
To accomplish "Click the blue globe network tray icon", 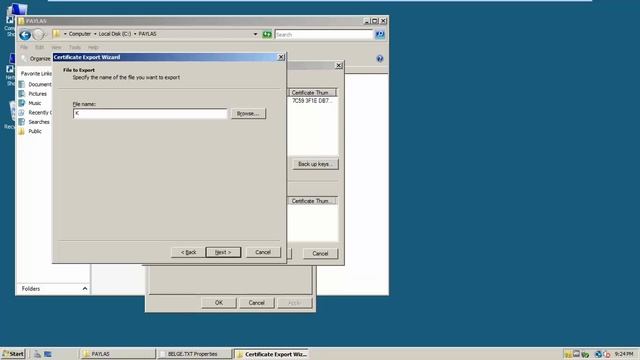I will click(x=598, y=354).
